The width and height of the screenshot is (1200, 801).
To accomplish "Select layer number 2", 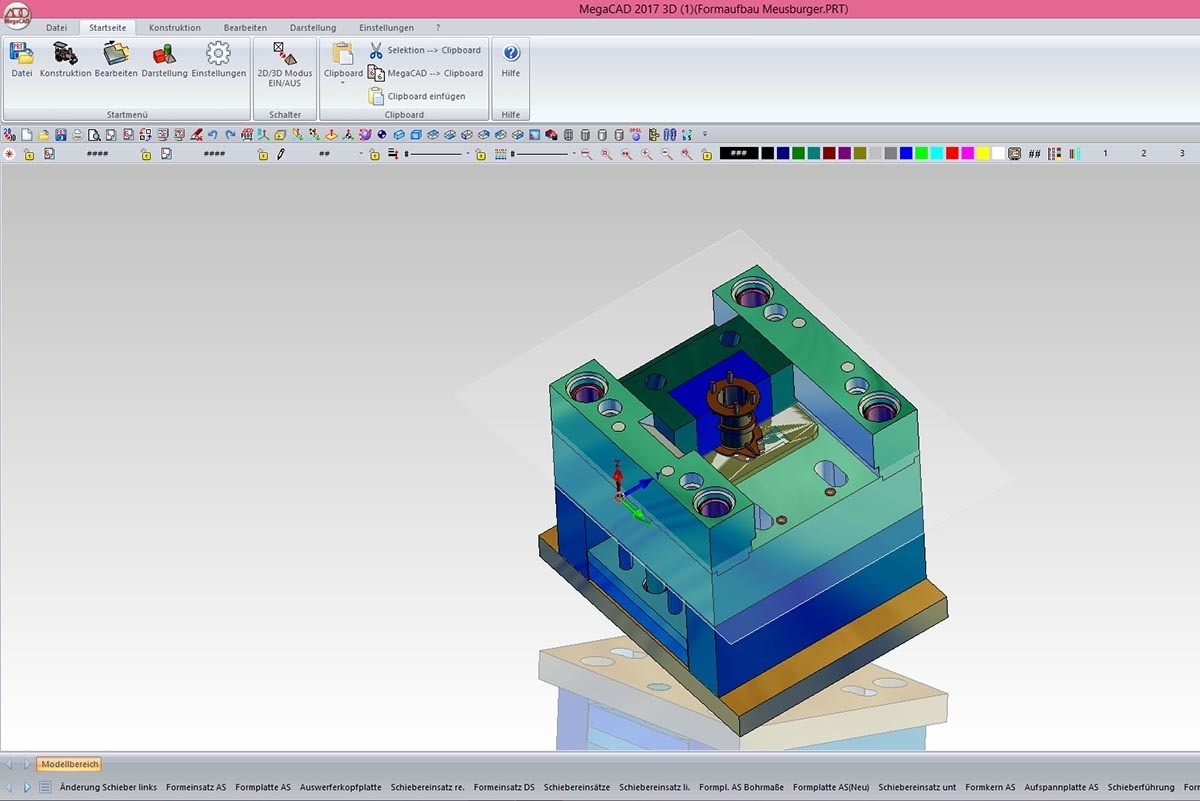I will click(x=1144, y=154).
